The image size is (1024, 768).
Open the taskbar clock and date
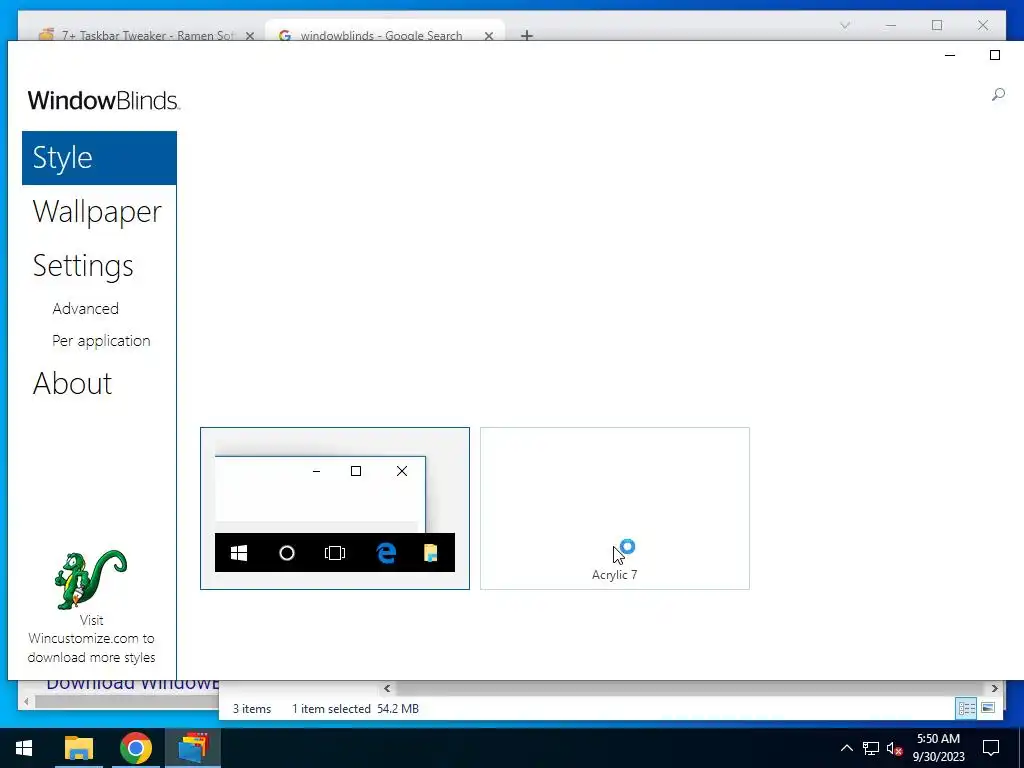click(938, 748)
